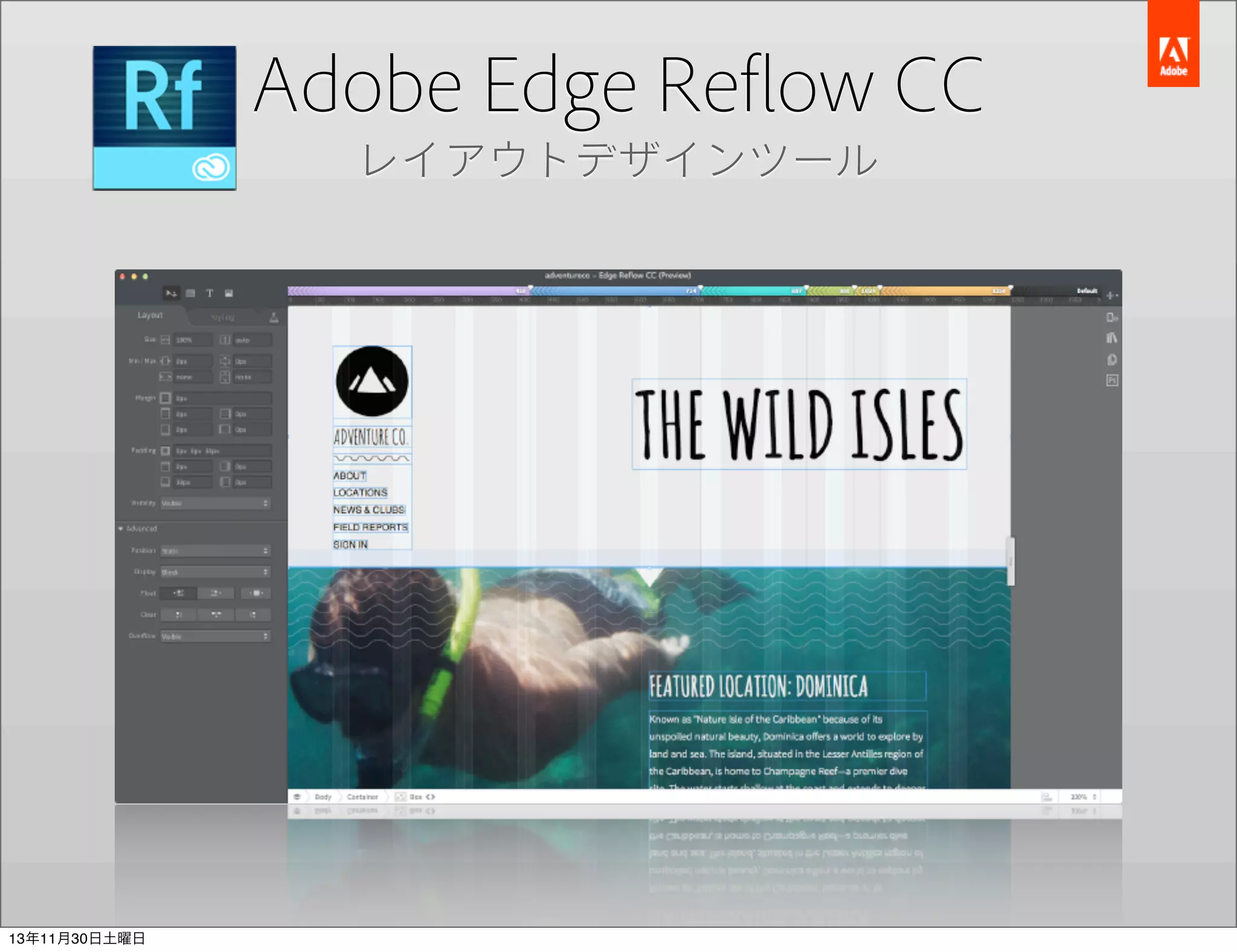The width and height of the screenshot is (1237, 952).
Task: Open the Position dropdown
Action: coord(215,551)
